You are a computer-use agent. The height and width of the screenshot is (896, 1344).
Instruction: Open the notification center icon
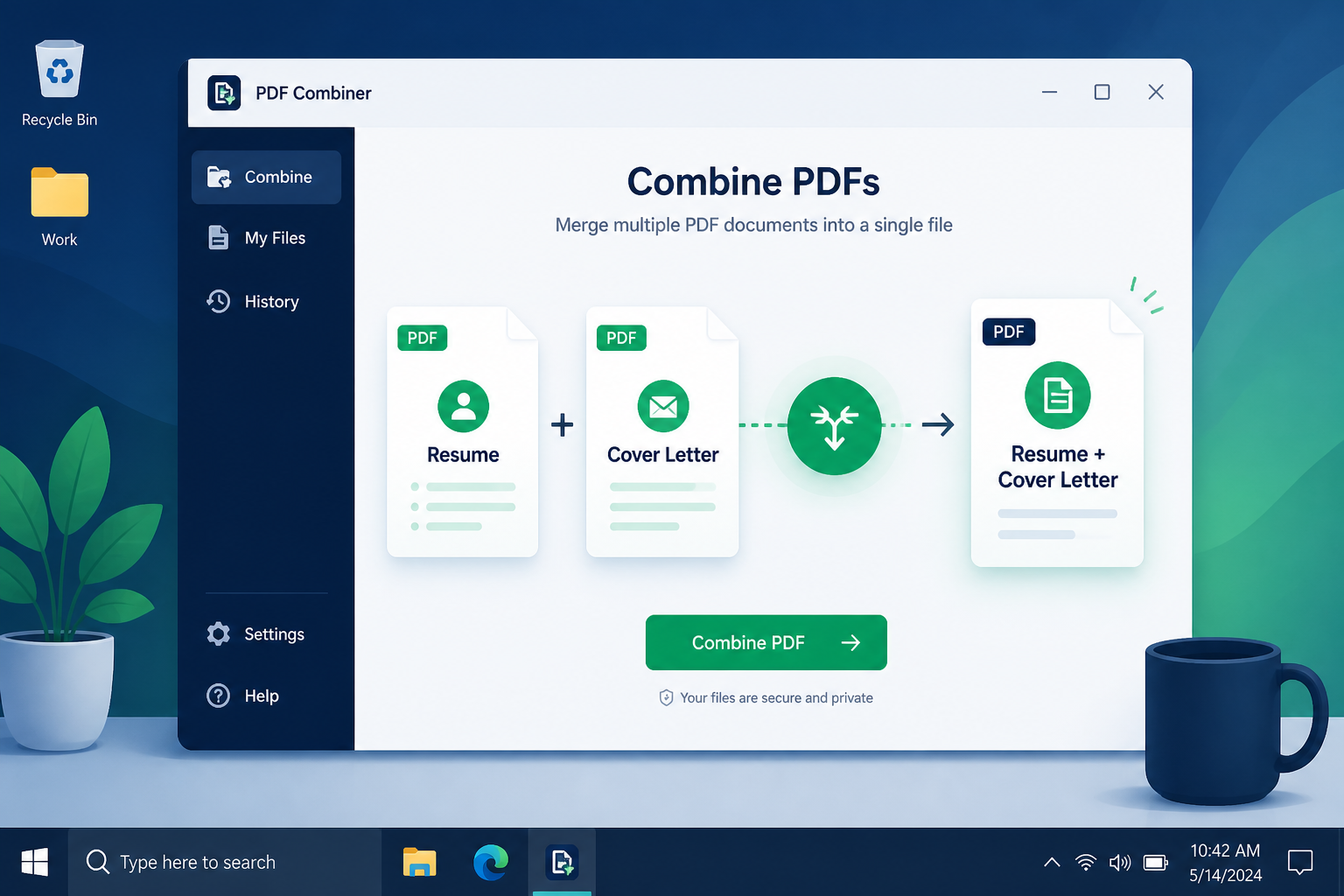pyautogui.click(x=1300, y=863)
